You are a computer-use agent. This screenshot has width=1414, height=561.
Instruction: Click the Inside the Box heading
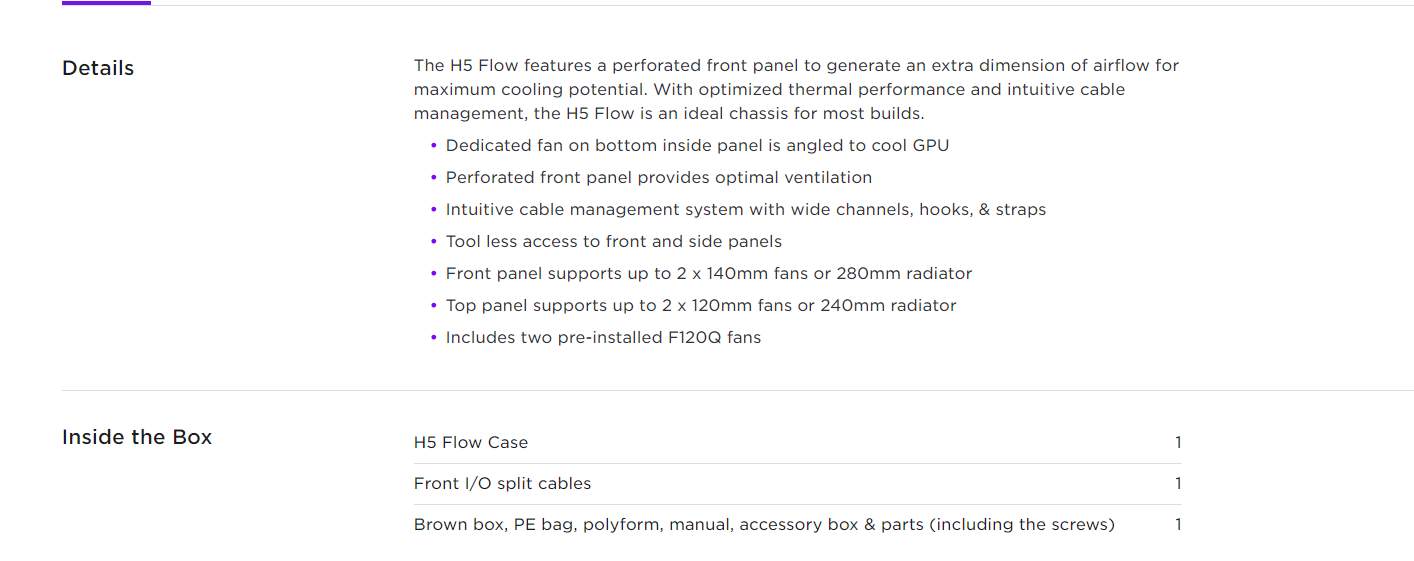pyautogui.click(x=137, y=437)
